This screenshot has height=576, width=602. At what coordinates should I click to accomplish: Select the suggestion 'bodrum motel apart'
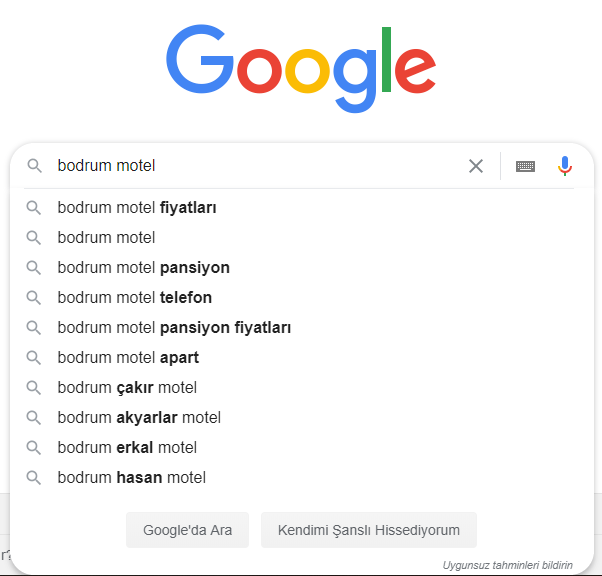point(301,358)
